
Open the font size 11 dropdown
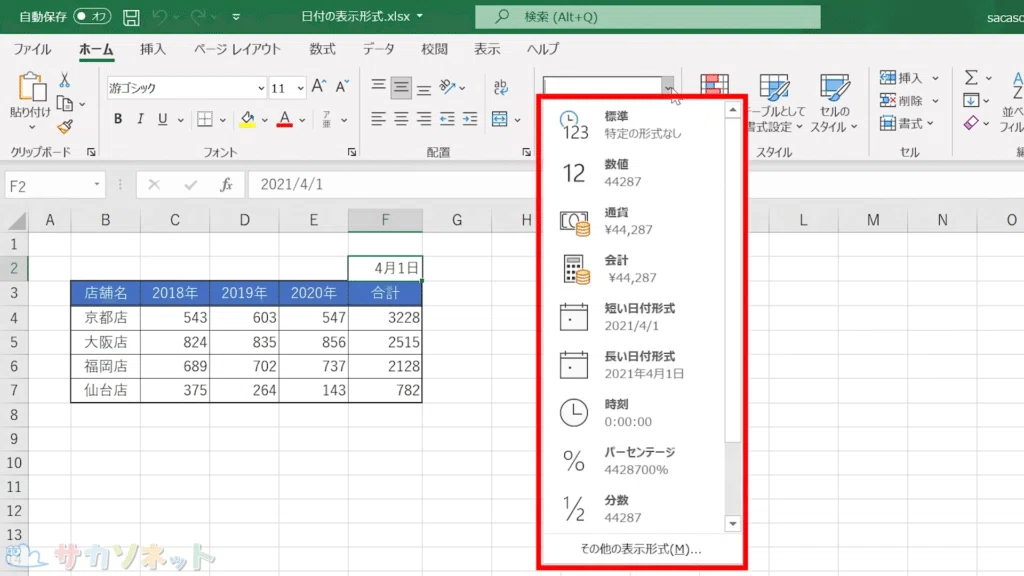(300, 88)
